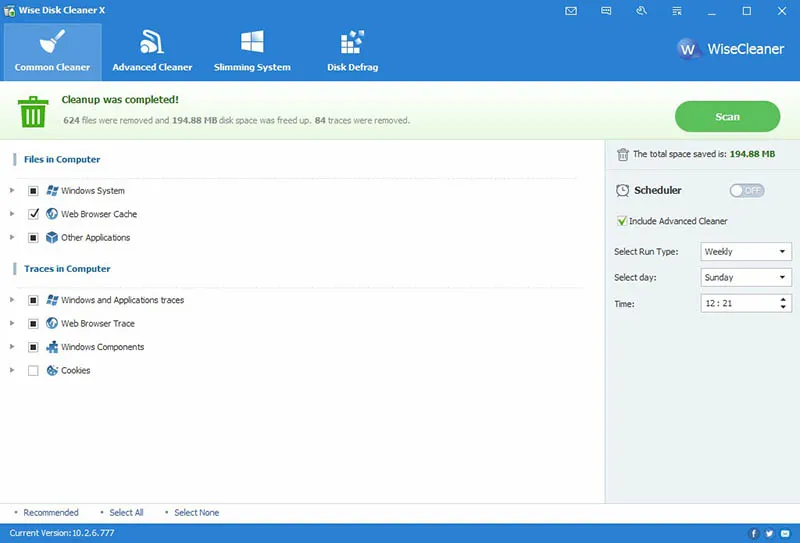Open the wrench settings icon in the title bar
The width and height of the screenshot is (800, 543).
pos(641,11)
